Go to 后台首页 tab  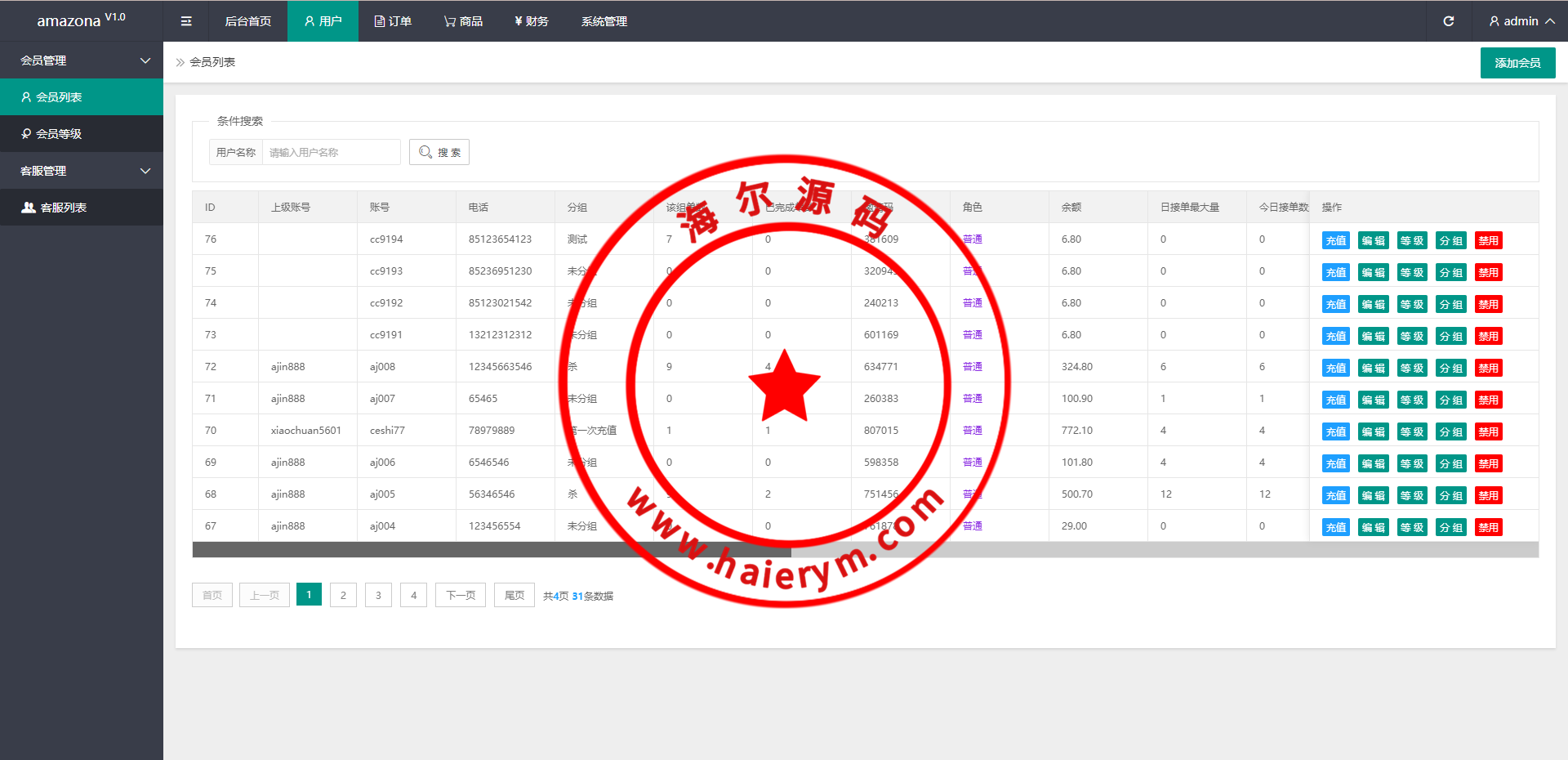[x=248, y=21]
